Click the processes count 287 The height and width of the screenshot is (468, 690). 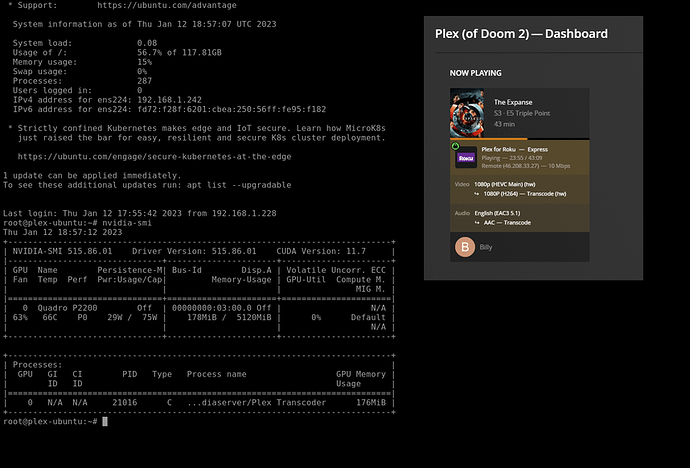click(144, 81)
